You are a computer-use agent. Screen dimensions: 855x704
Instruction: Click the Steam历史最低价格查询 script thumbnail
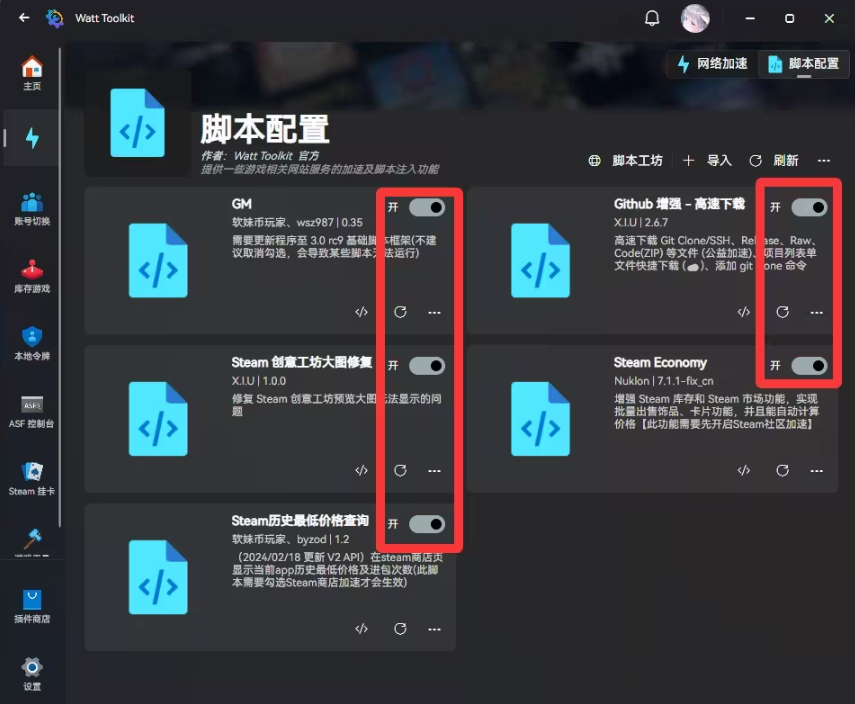[x=158, y=577]
